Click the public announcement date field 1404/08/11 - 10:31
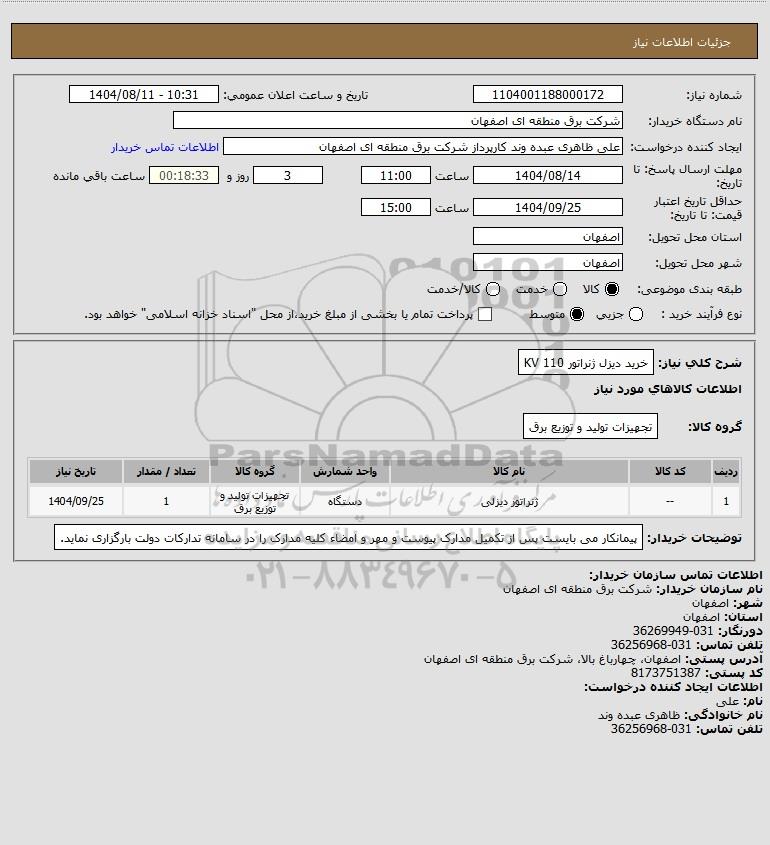 (143, 94)
